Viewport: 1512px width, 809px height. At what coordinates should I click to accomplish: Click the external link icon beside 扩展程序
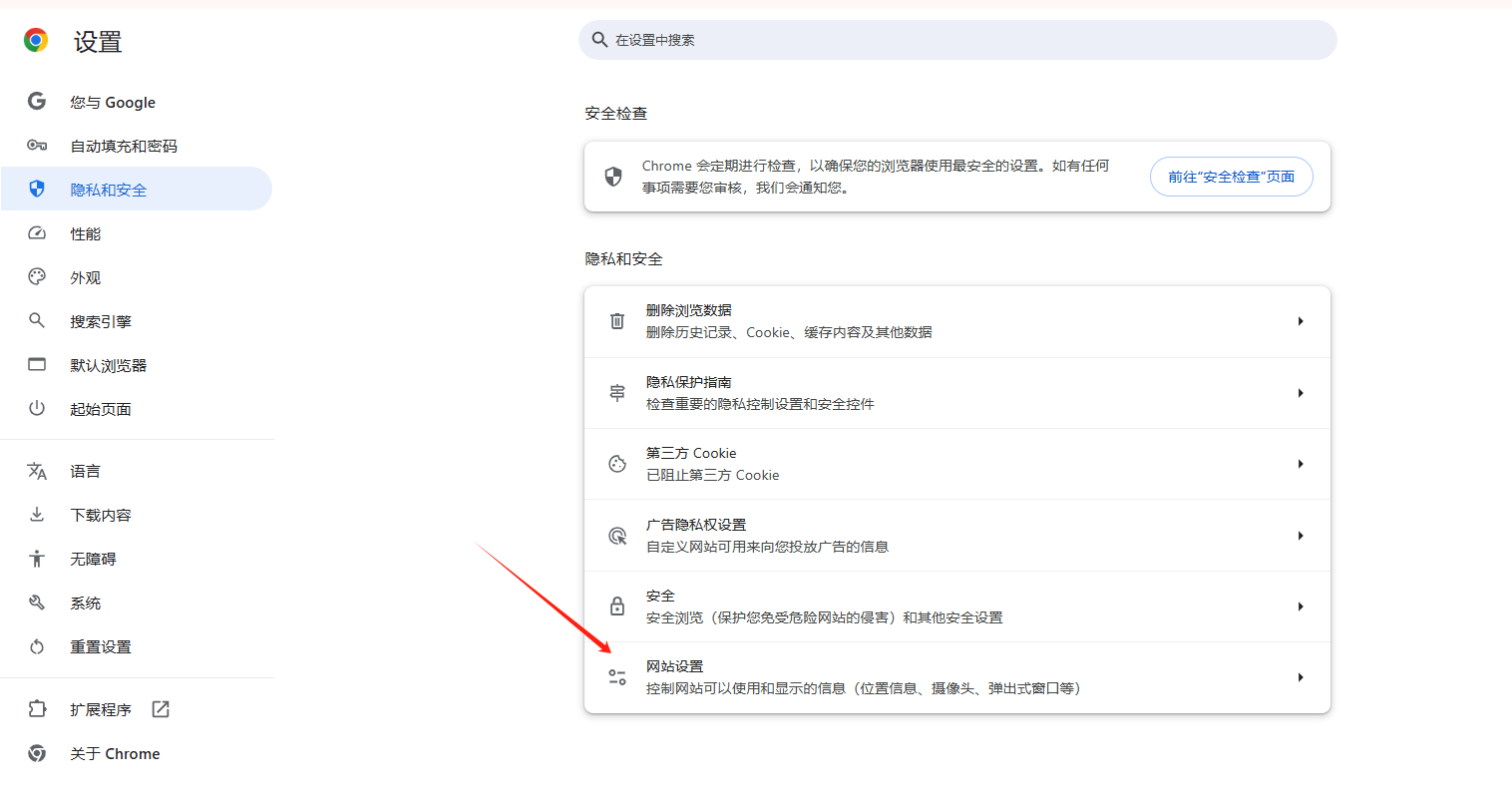click(x=161, y=709)
